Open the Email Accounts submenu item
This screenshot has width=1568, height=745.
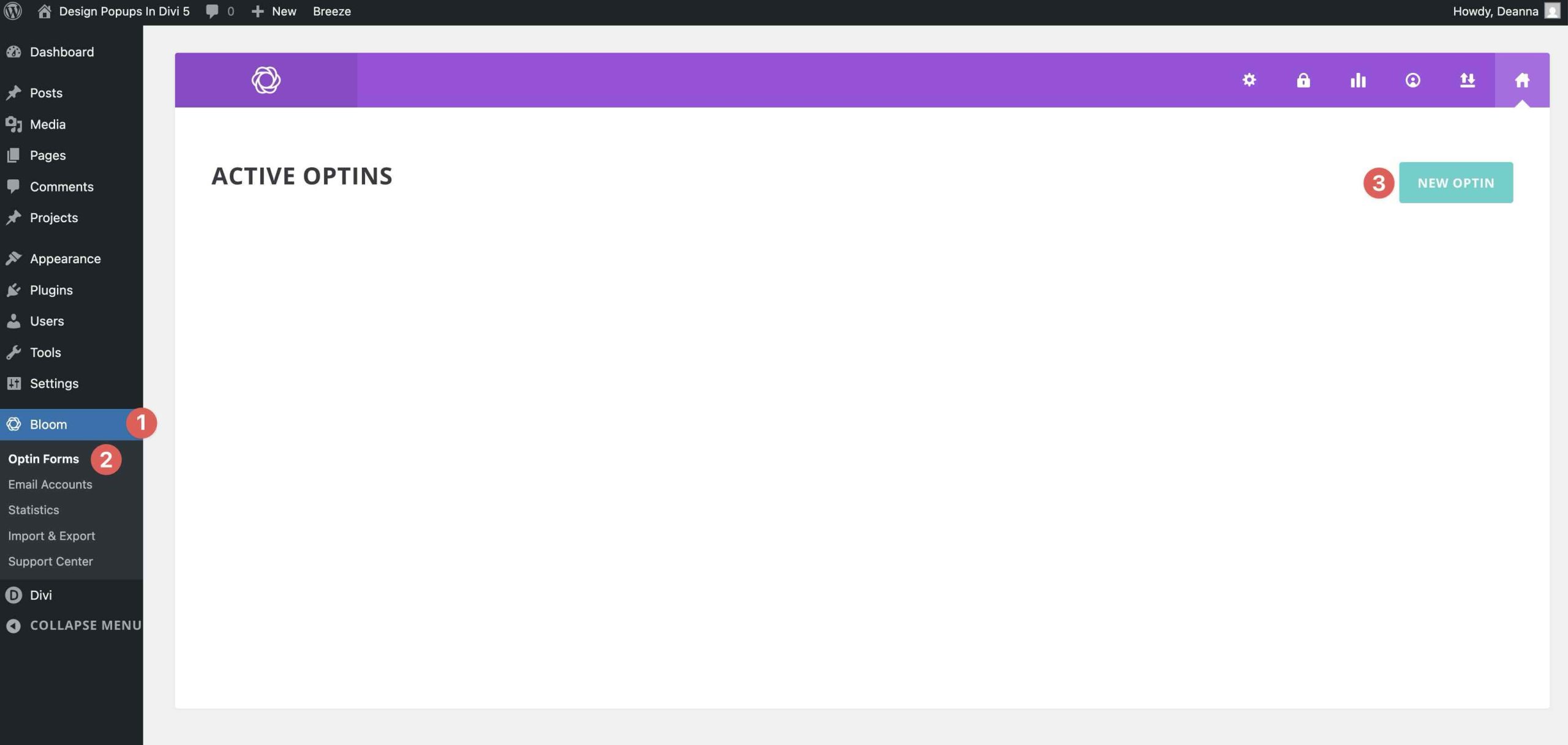50,484
